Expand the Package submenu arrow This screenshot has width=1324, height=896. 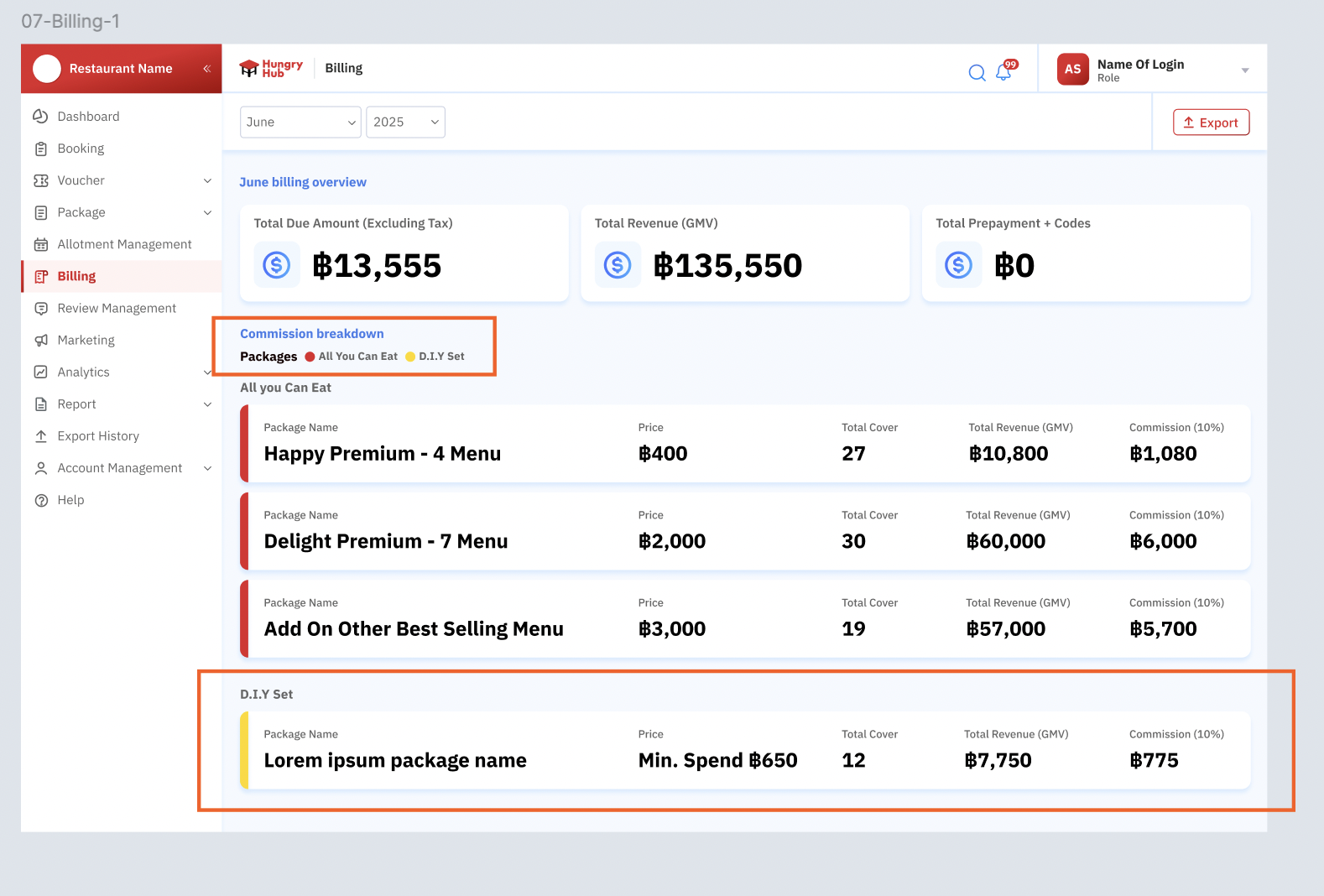(207, 213)
